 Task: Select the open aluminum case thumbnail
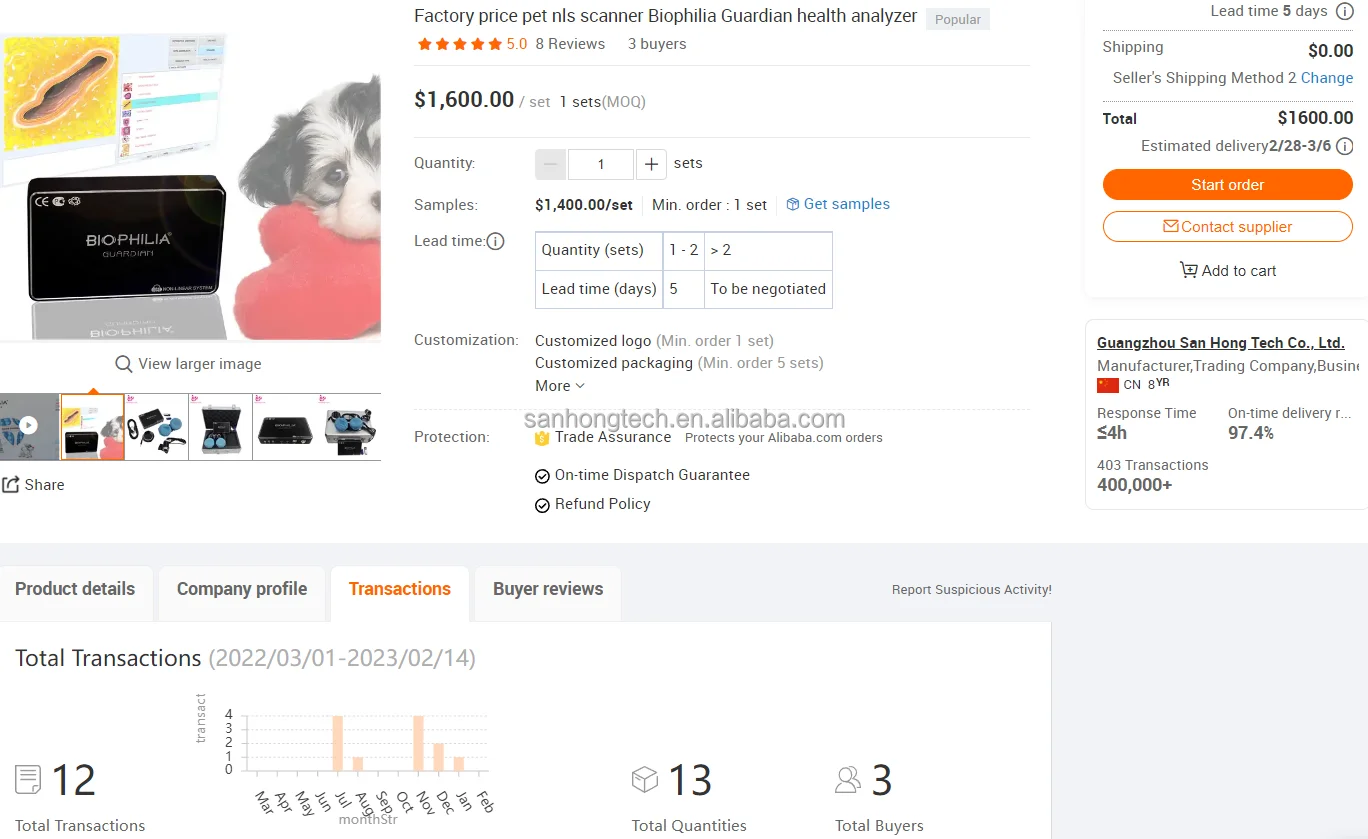(220, 426)
